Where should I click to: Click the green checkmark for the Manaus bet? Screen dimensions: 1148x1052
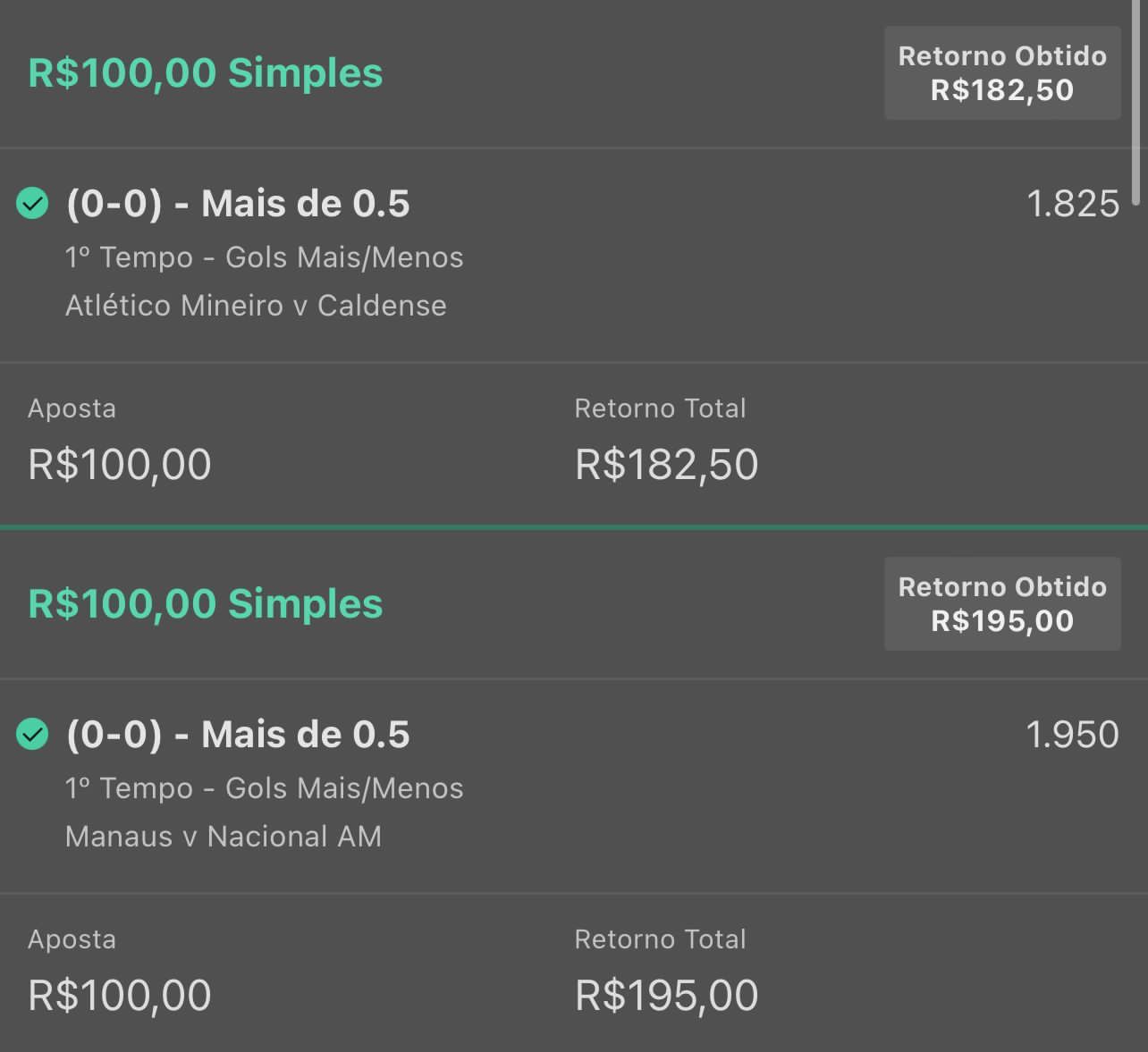(x=32, y=735)
